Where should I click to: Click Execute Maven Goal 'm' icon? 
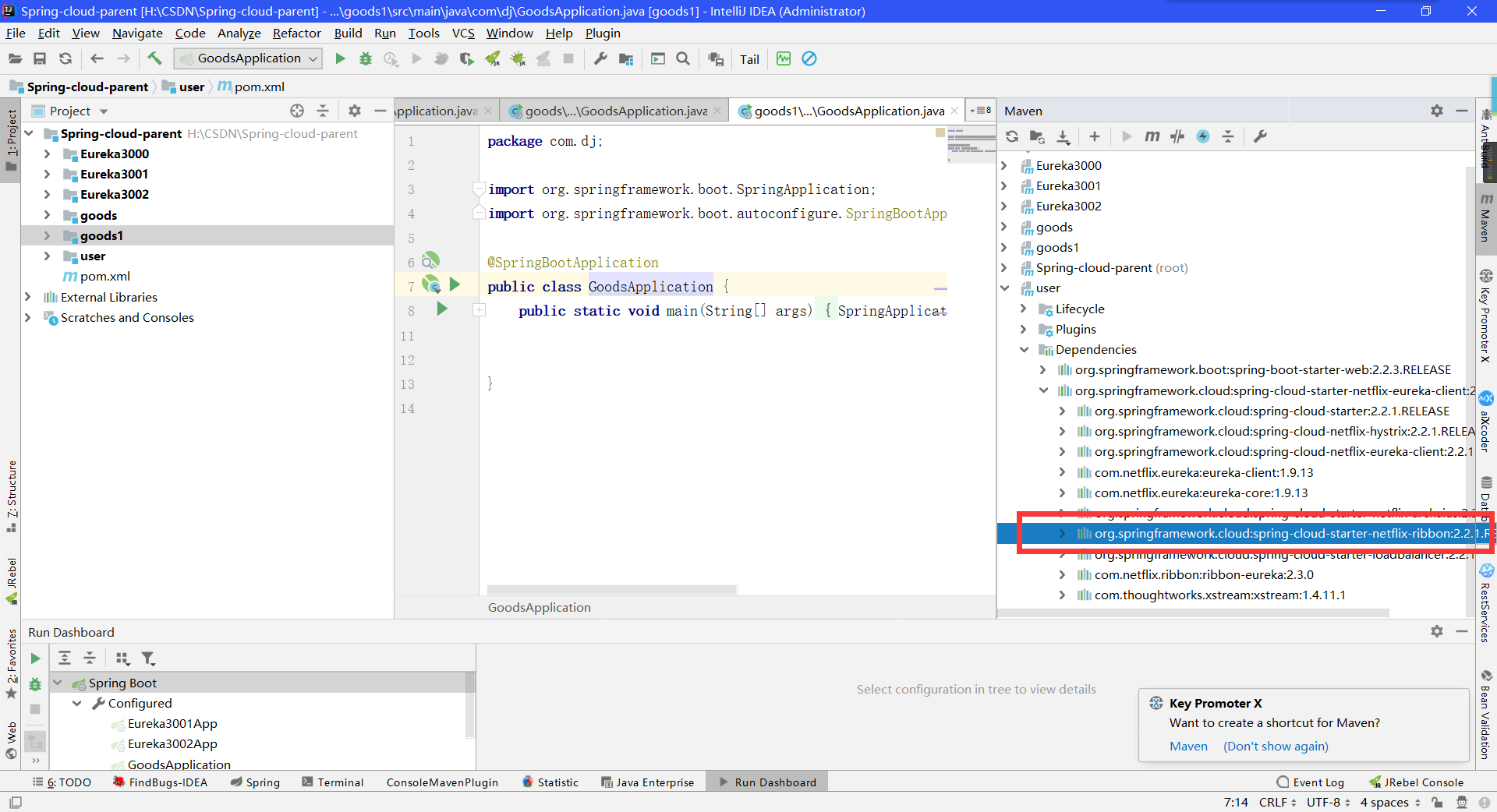pos(1152,136)
